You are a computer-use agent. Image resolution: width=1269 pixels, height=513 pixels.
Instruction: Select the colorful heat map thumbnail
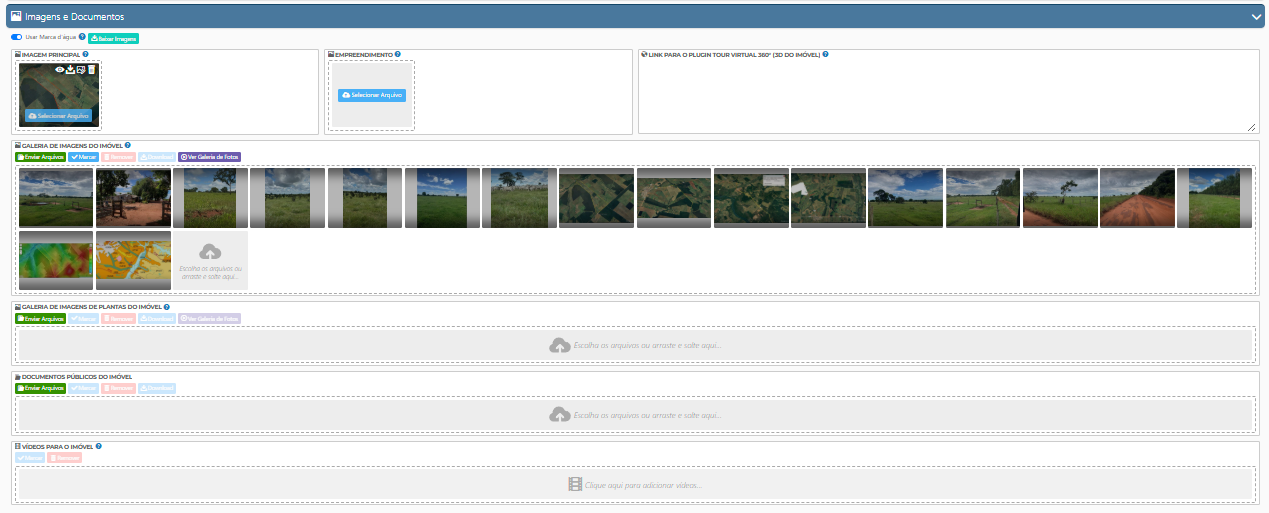(x=56, y=260)
